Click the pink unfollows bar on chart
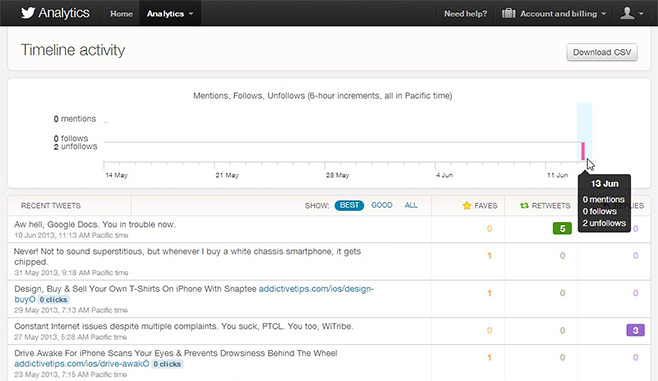Image resolution: width=658 pixels, height=381 pixels. pos(583,151)
